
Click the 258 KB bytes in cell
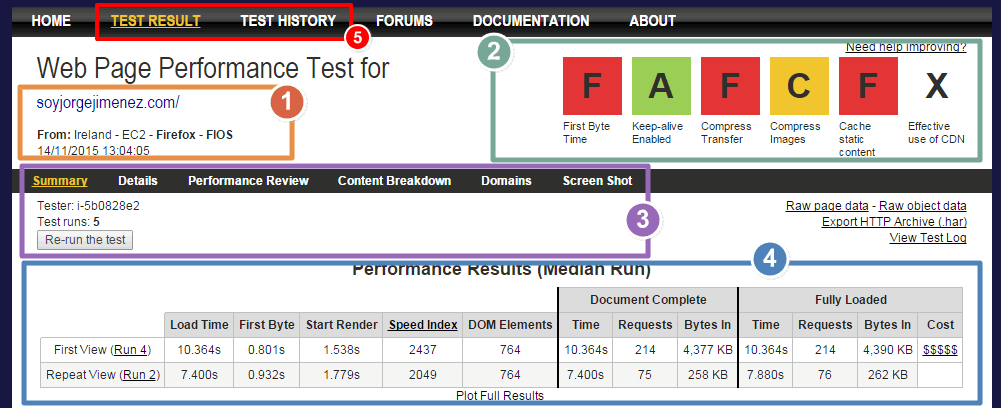707,375
